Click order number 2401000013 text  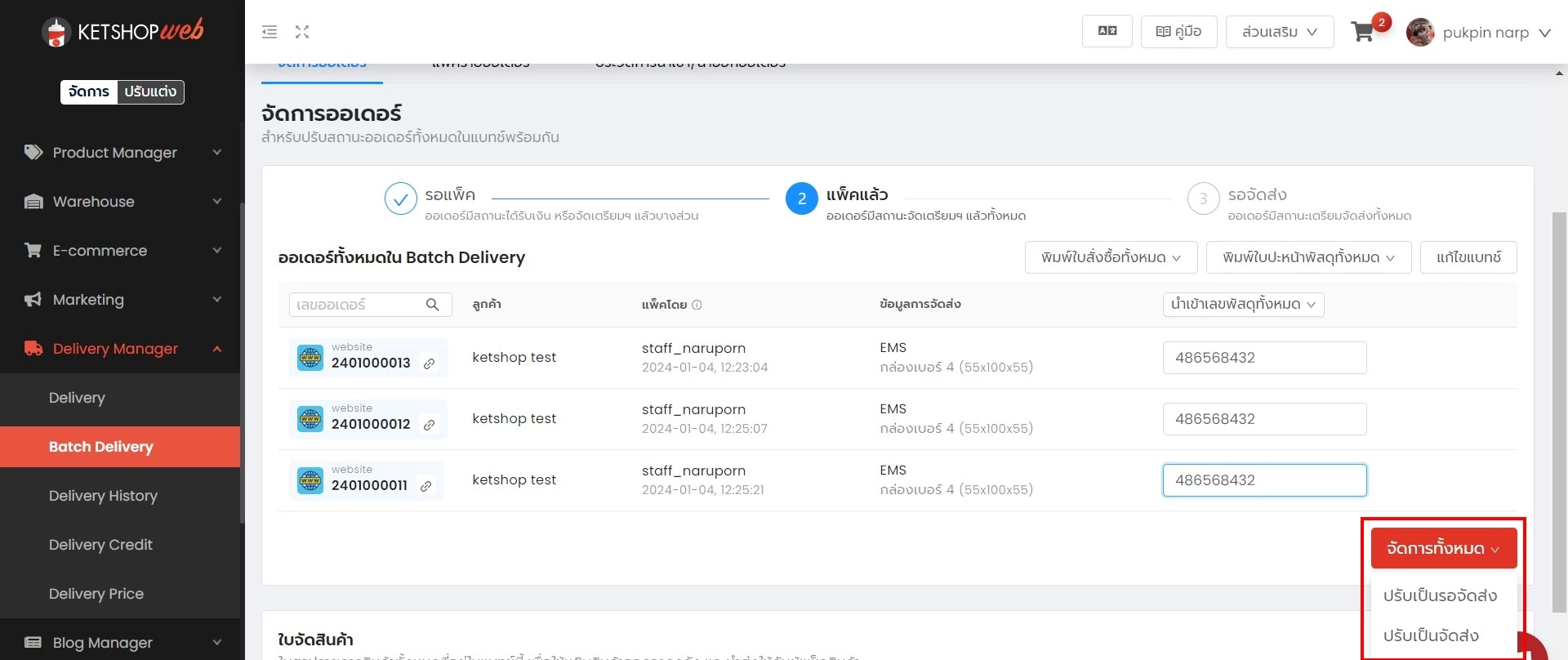[x=371, y=363]
